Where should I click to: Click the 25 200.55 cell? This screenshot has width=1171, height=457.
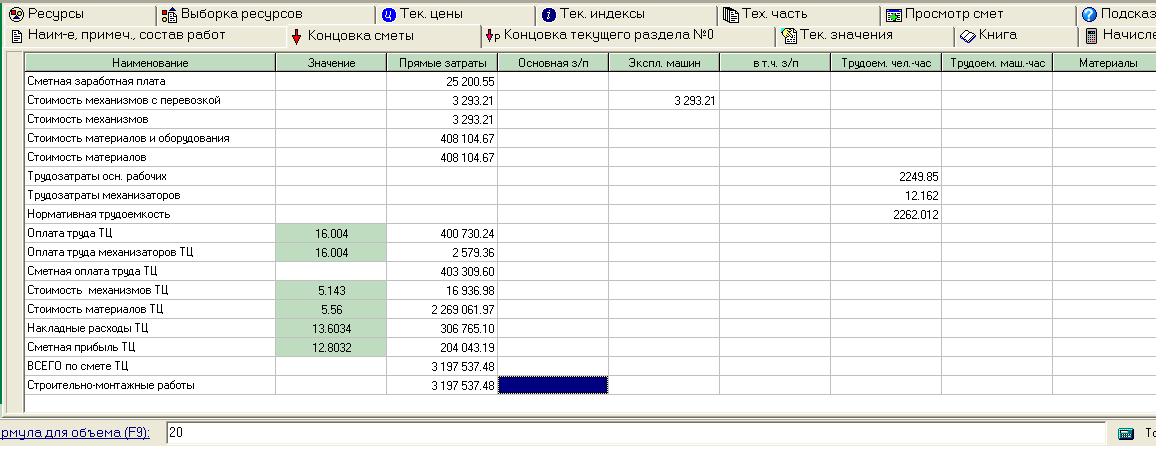pyautogui.click(x=442, y=81)
